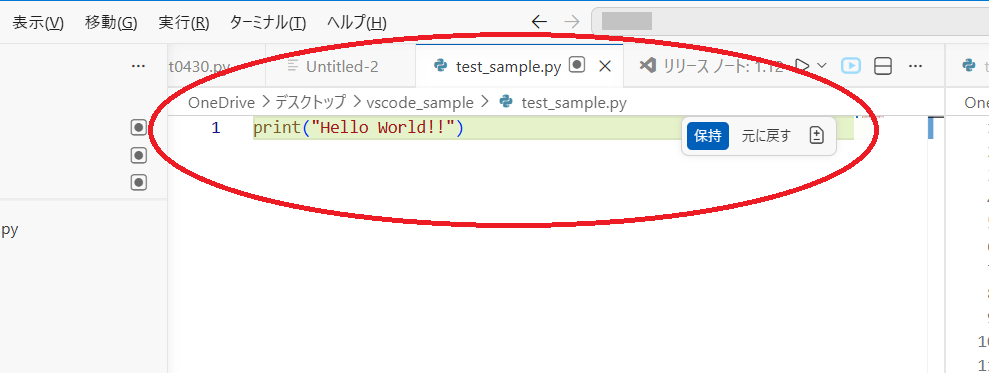The height and width of the screenshot is (373, 989).
Task: Expand the デスクトップ breadcrumb folder
Action: click(x=310, y=102)
